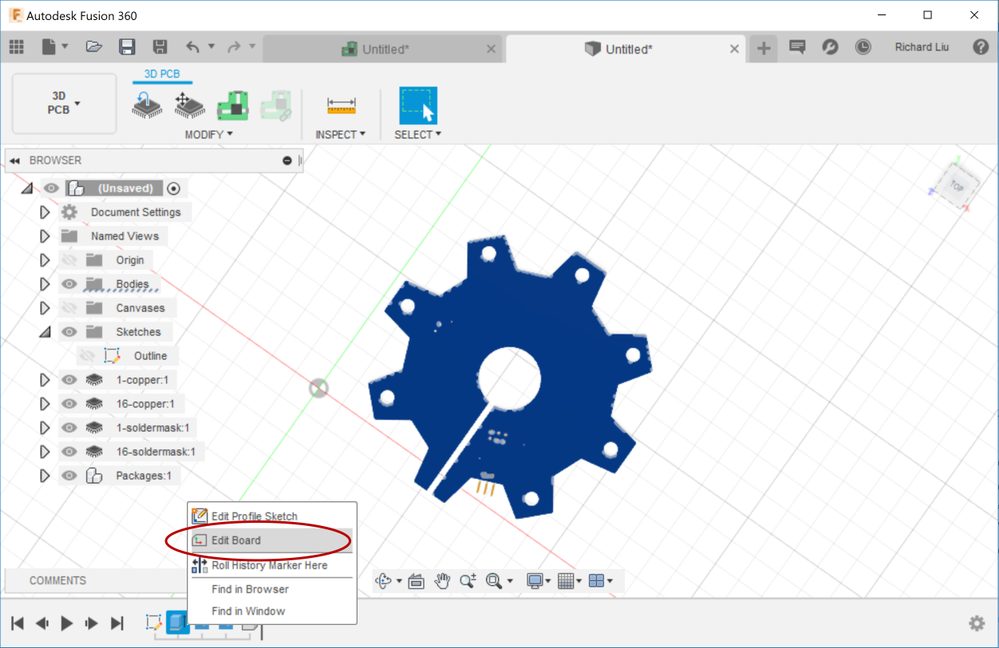Open the data panel grid icon
Image resolution: width=999 pixels, height=648 pixels.
click(x=16, y=47)
